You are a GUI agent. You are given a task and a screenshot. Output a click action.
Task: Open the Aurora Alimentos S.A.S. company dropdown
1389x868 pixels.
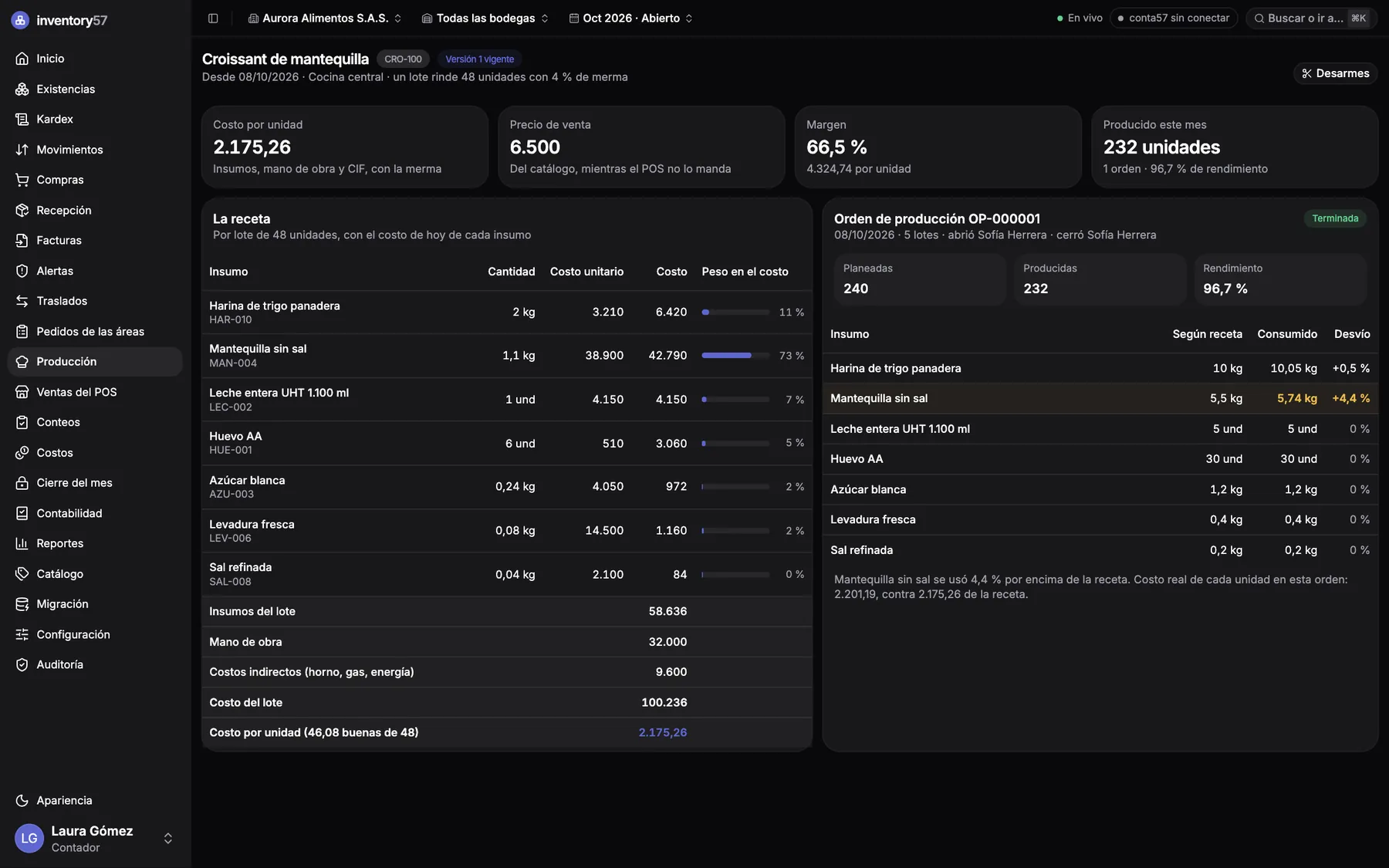325,19
